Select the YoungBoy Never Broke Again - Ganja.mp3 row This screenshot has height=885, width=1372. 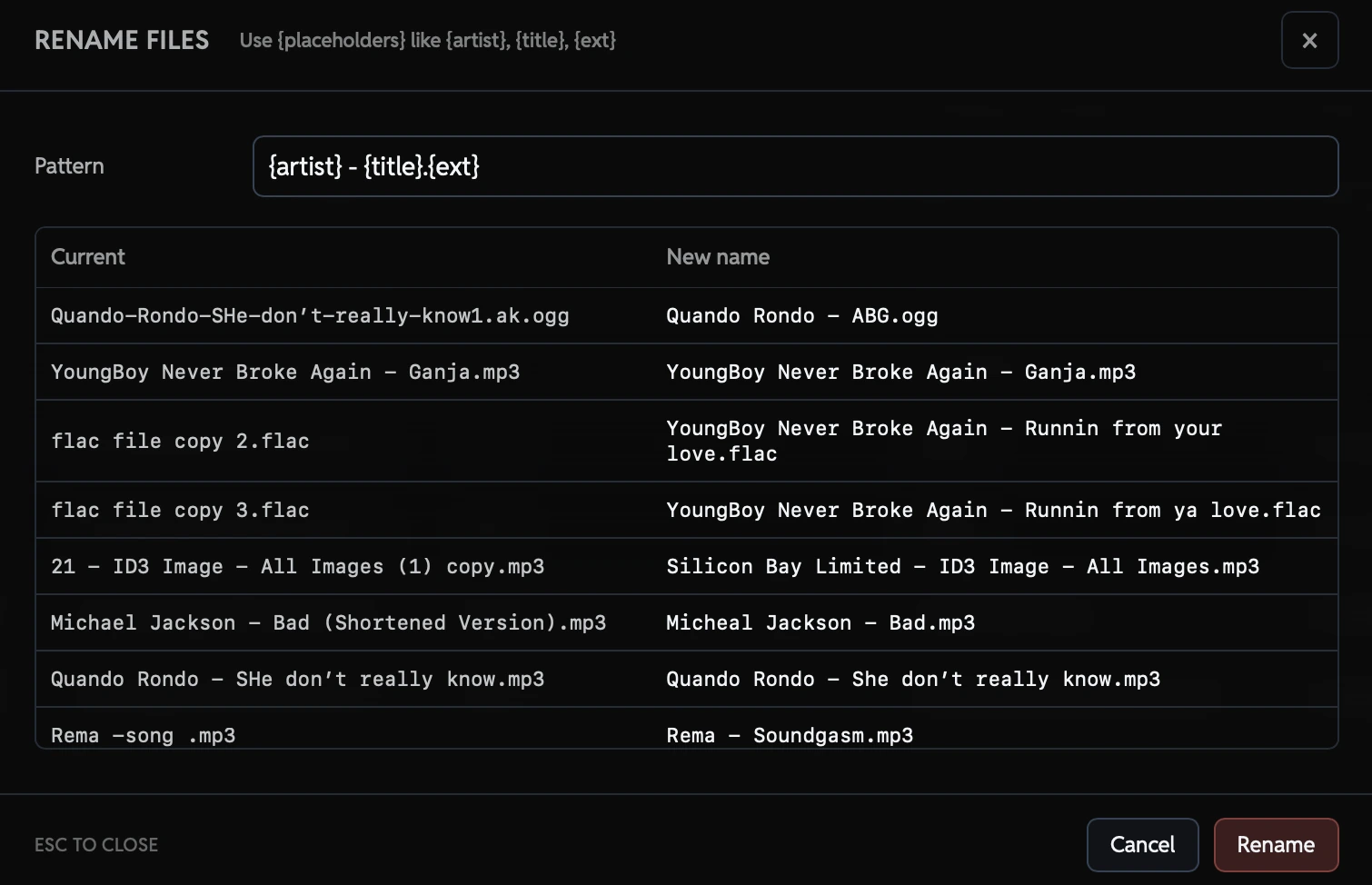[284, 372]
